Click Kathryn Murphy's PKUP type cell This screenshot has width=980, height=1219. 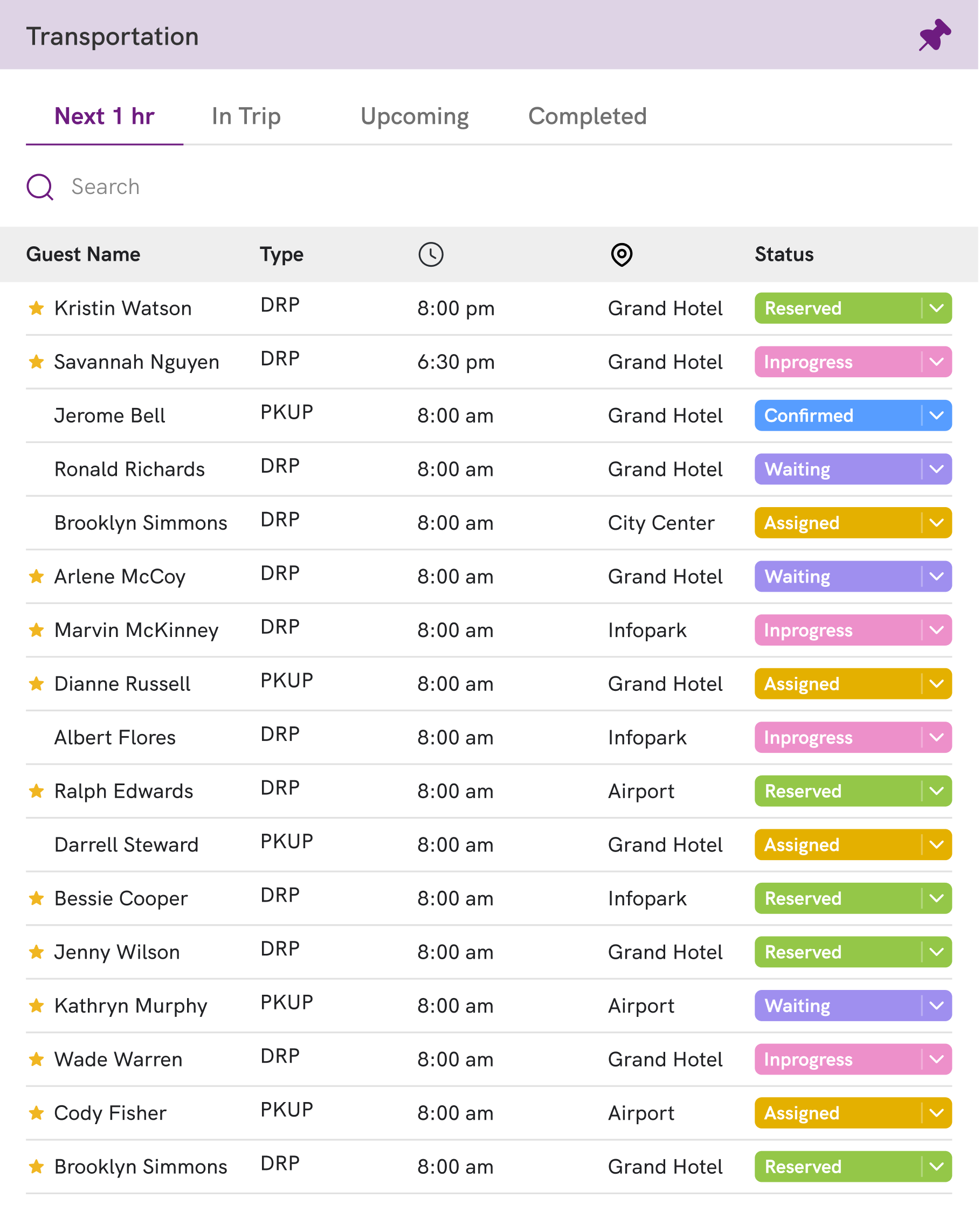[287, 1003]
